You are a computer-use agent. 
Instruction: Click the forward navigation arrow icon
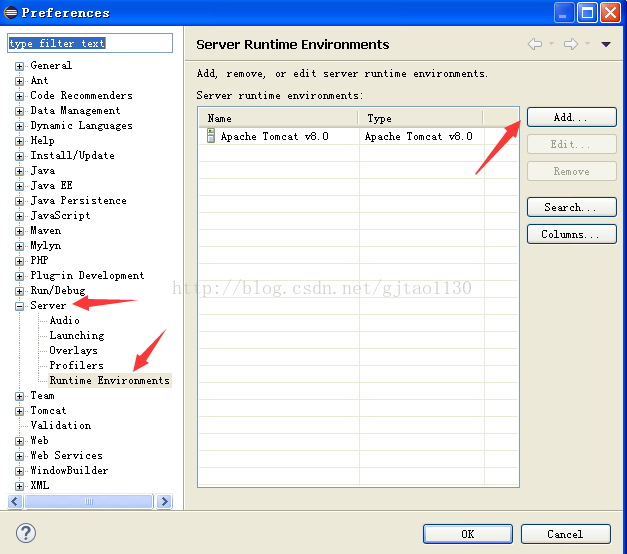570,44
